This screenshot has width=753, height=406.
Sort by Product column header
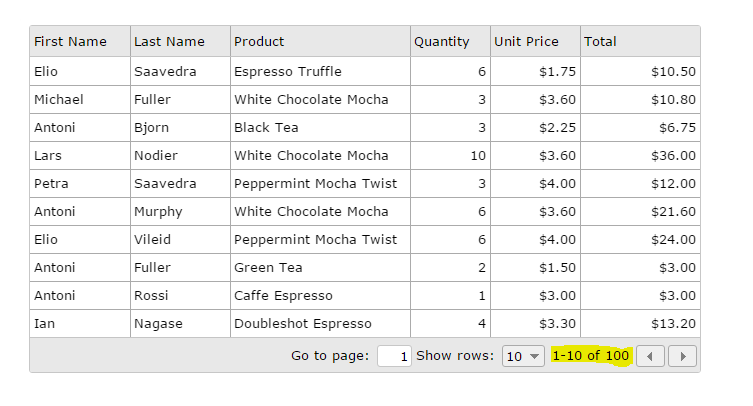pos(259,42)
